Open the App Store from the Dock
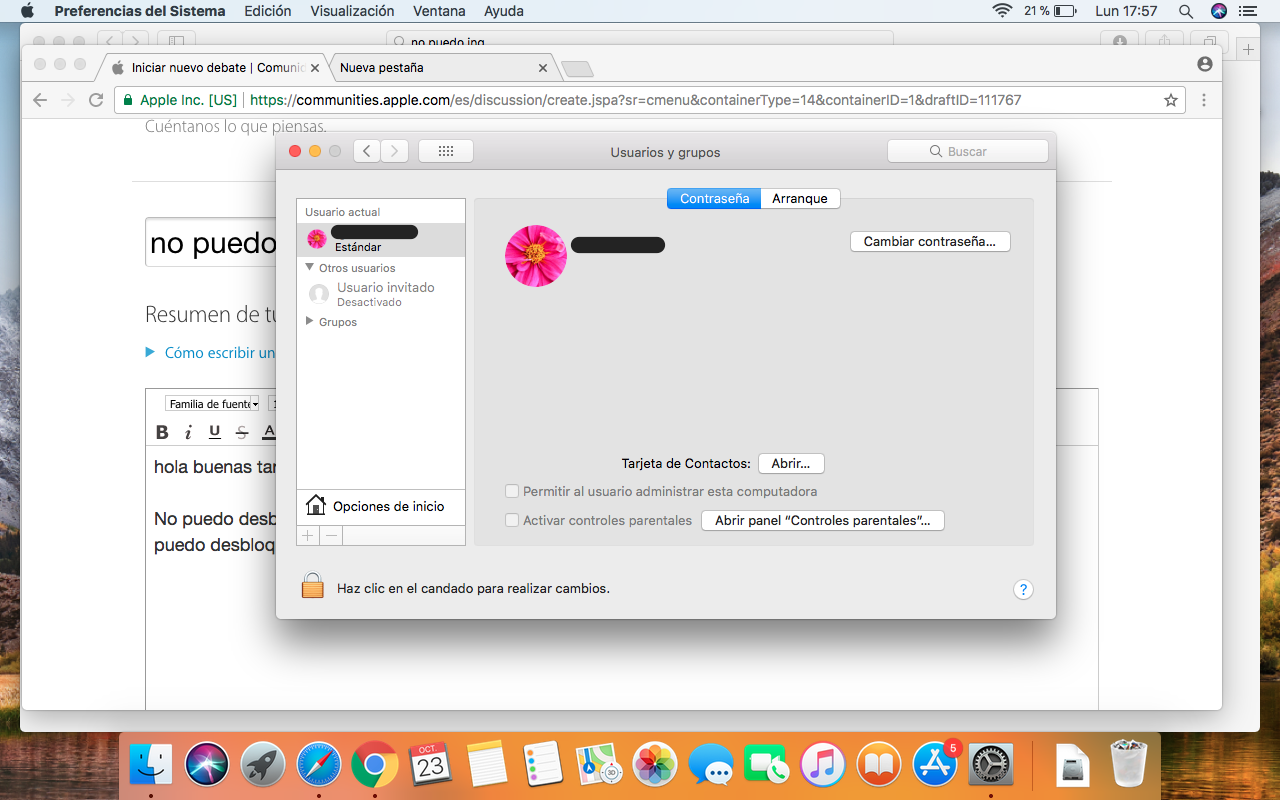The height and width of the screenshot is (800, 1280). [935, 765]
